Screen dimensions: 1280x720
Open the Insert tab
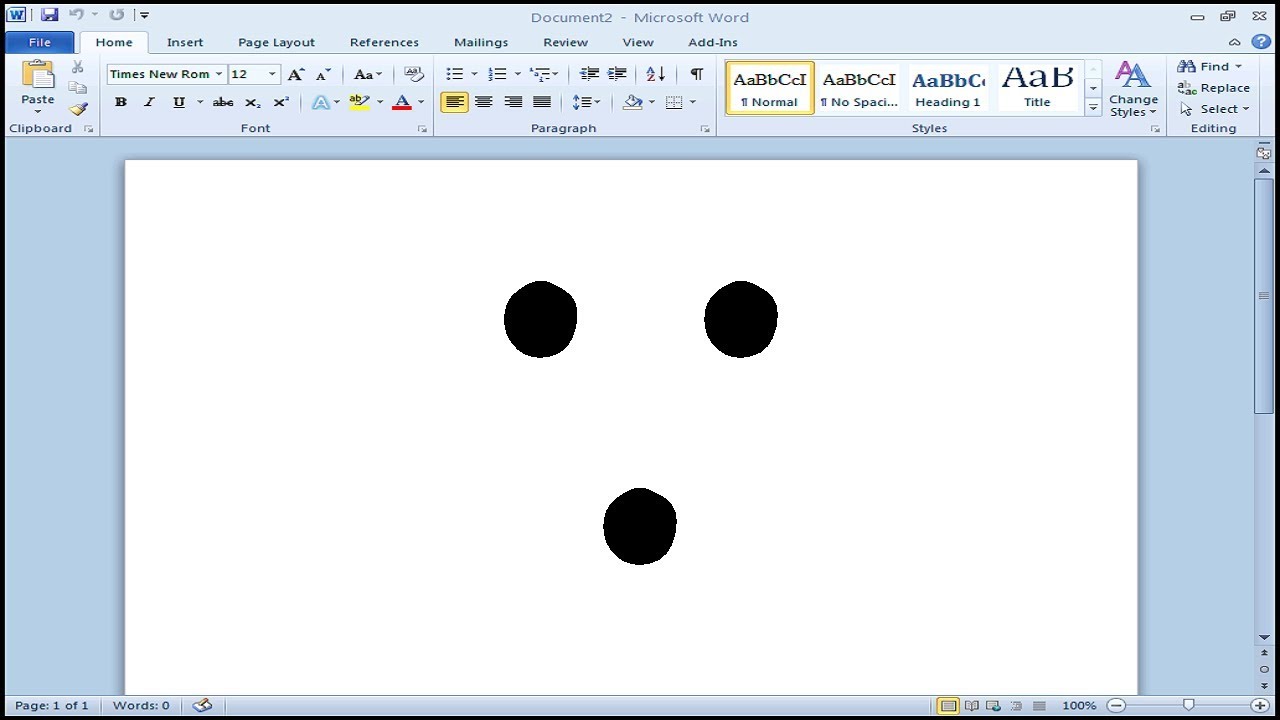[x=185, y=42]
